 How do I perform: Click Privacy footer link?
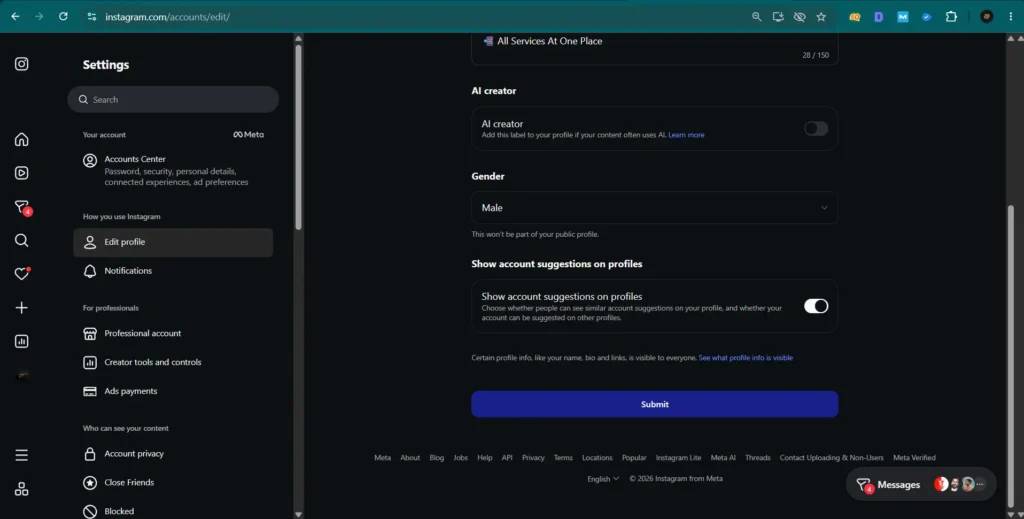click(533, 458)
